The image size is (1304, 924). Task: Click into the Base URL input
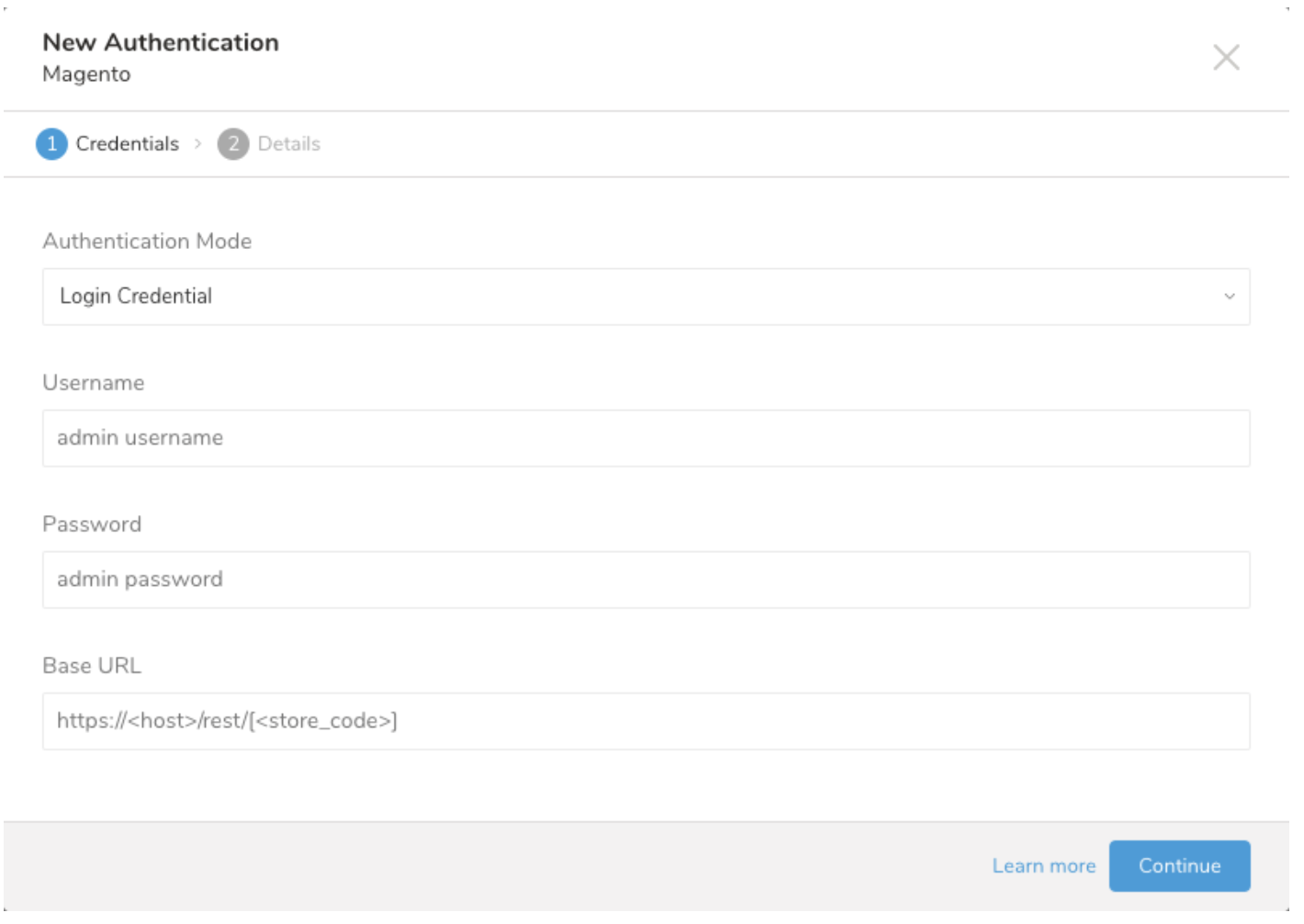pyautogui.click(x=645, y=721)
